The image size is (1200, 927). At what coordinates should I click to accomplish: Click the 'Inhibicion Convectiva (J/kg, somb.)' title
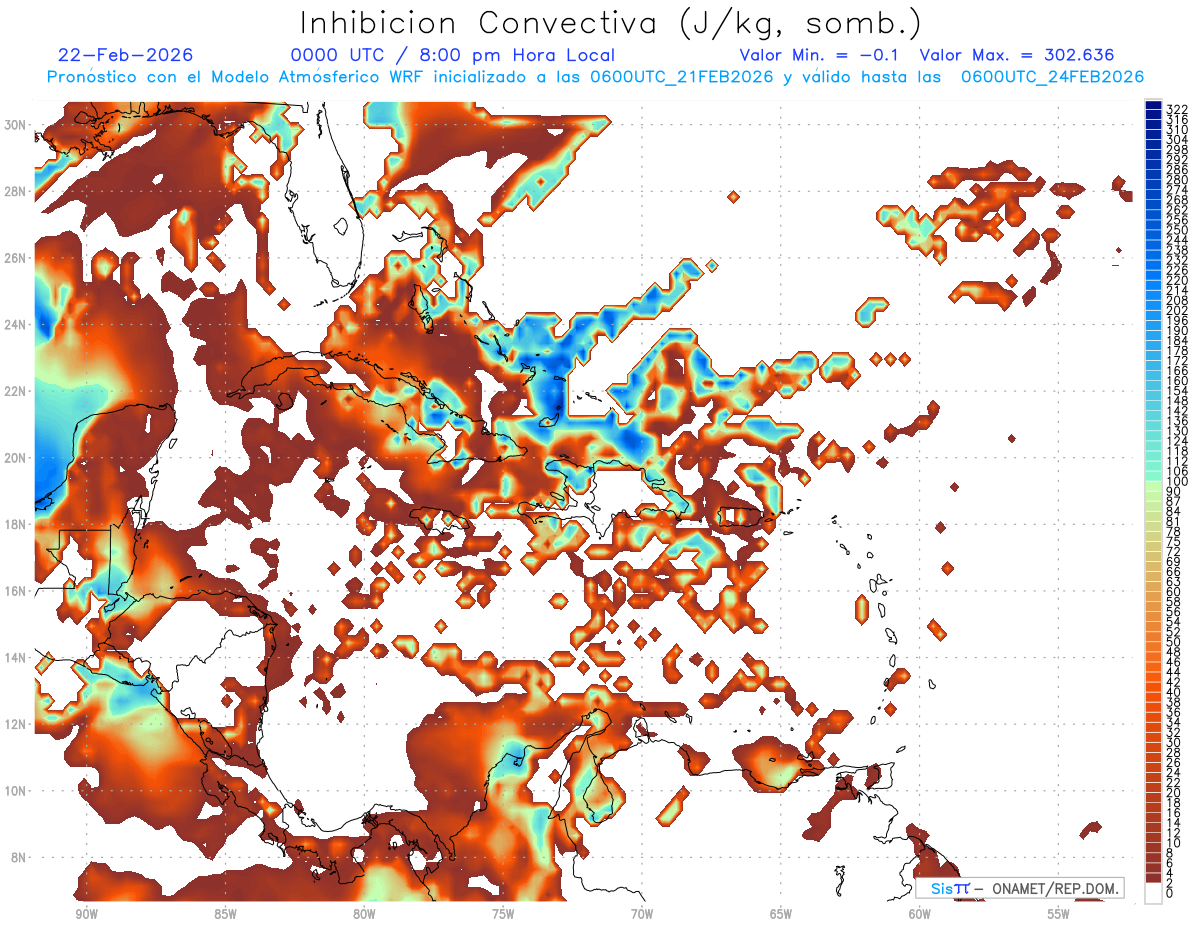(x=611, y=23)
